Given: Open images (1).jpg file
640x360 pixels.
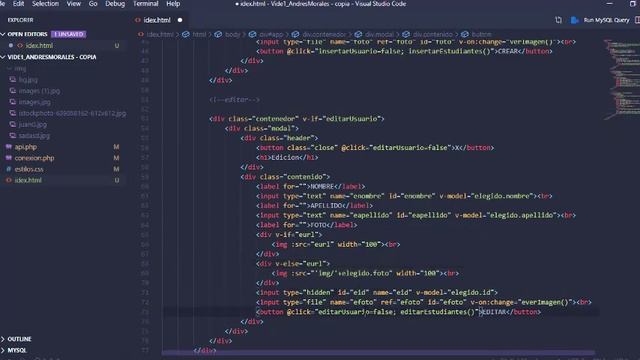Looking at the screenshot, I should click(x=39, y=91).
